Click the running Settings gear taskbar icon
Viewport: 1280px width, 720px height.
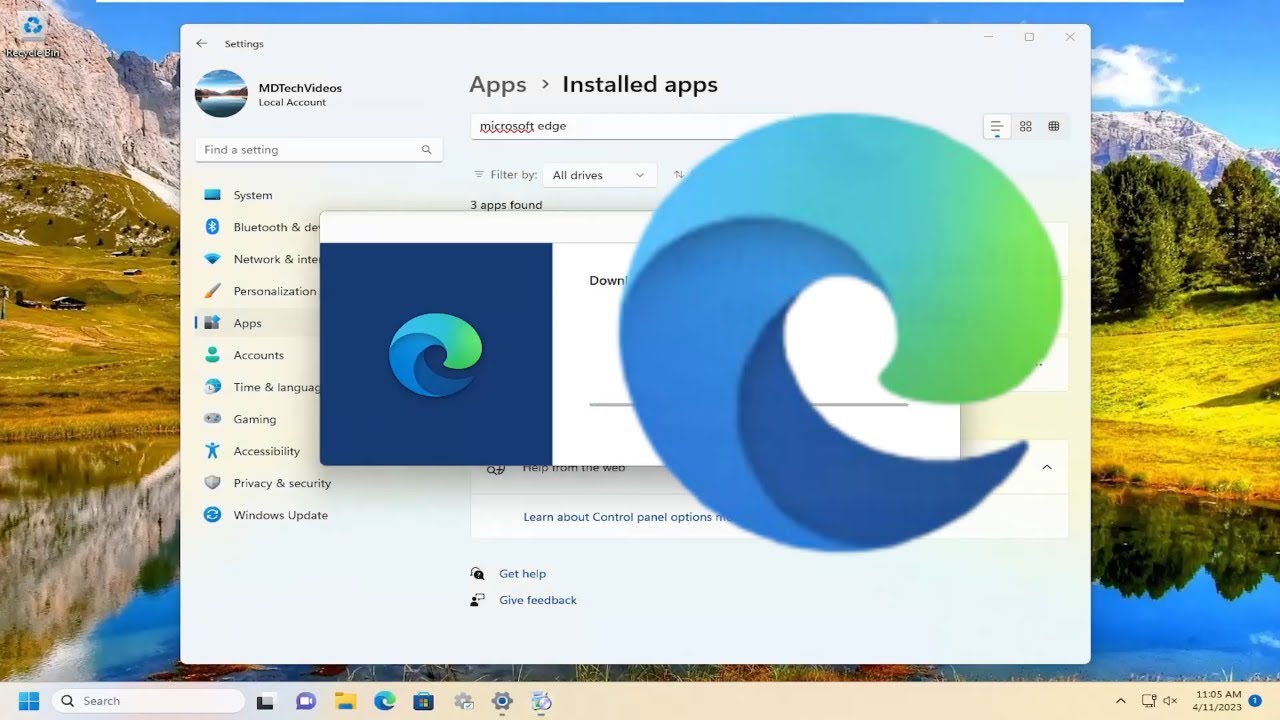pyautogui.click(x=502, y=701)
